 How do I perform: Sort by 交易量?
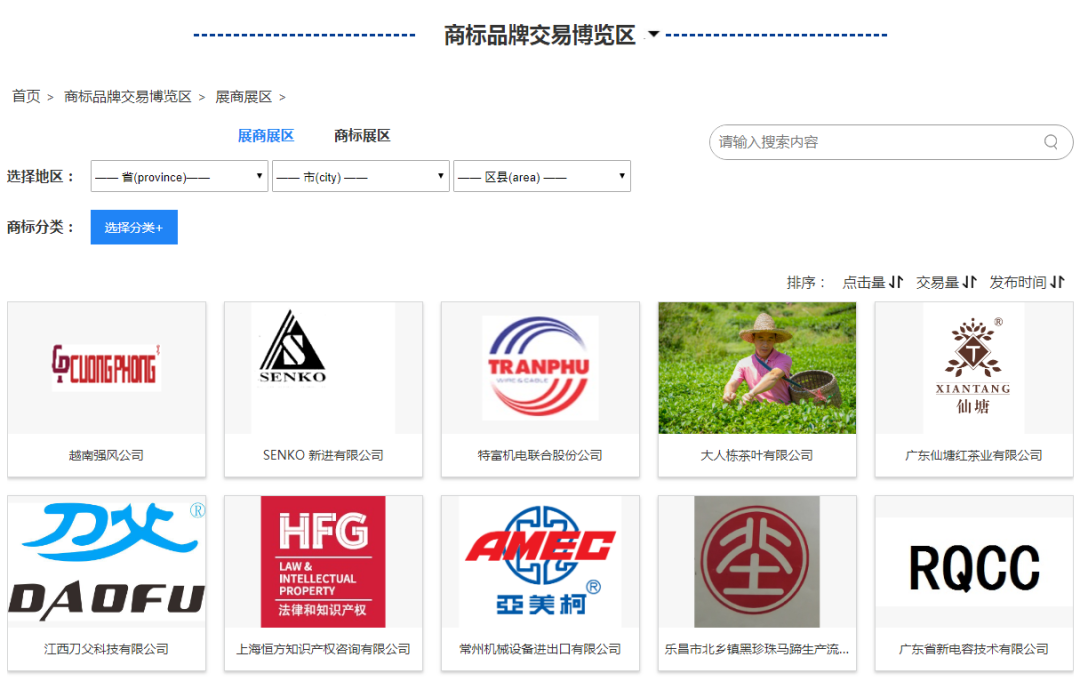click(946, 282)
